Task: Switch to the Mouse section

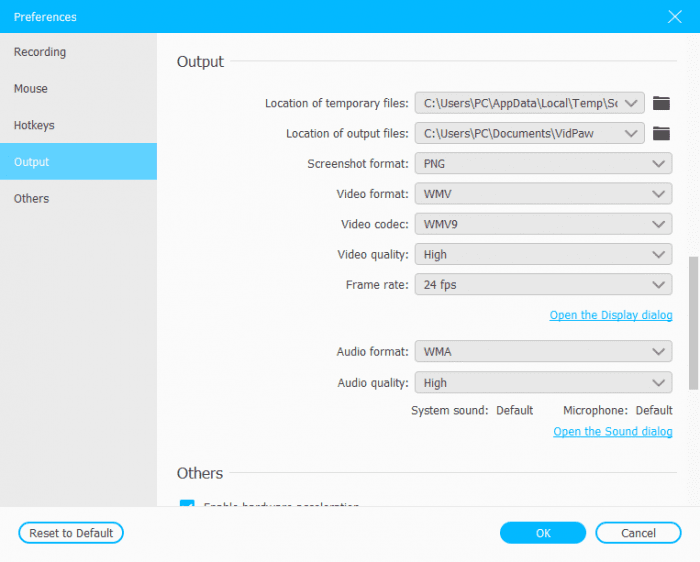Action: [78, 88]
